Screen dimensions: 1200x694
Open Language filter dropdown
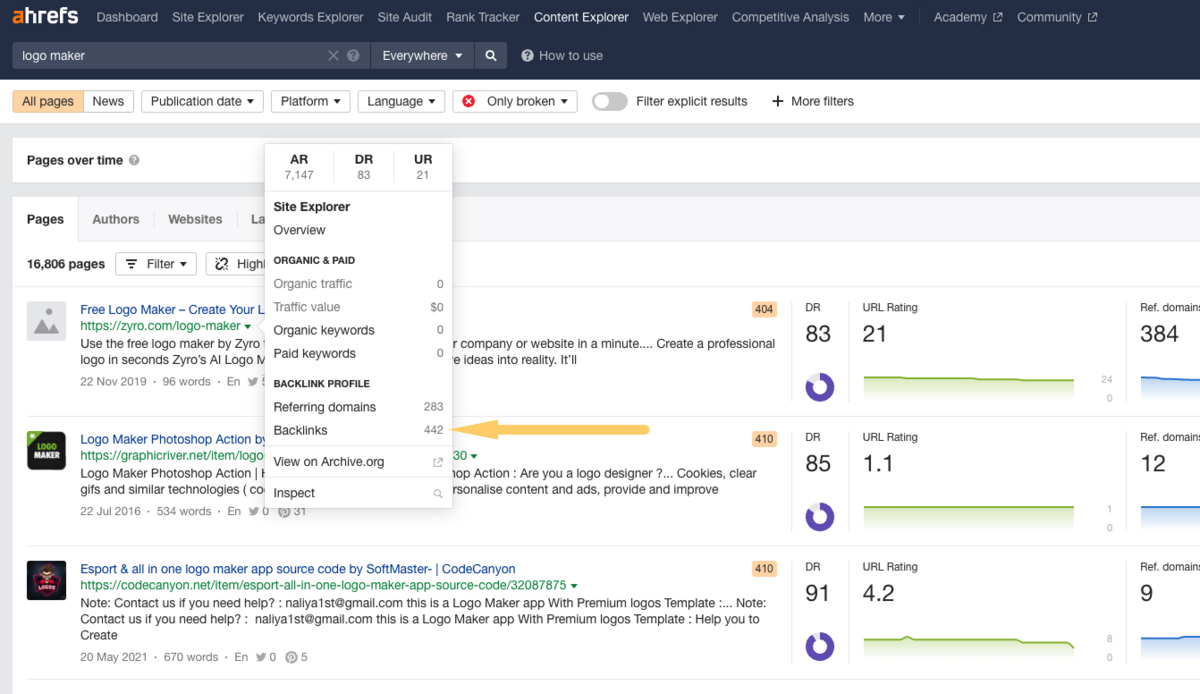pos(401,101)
